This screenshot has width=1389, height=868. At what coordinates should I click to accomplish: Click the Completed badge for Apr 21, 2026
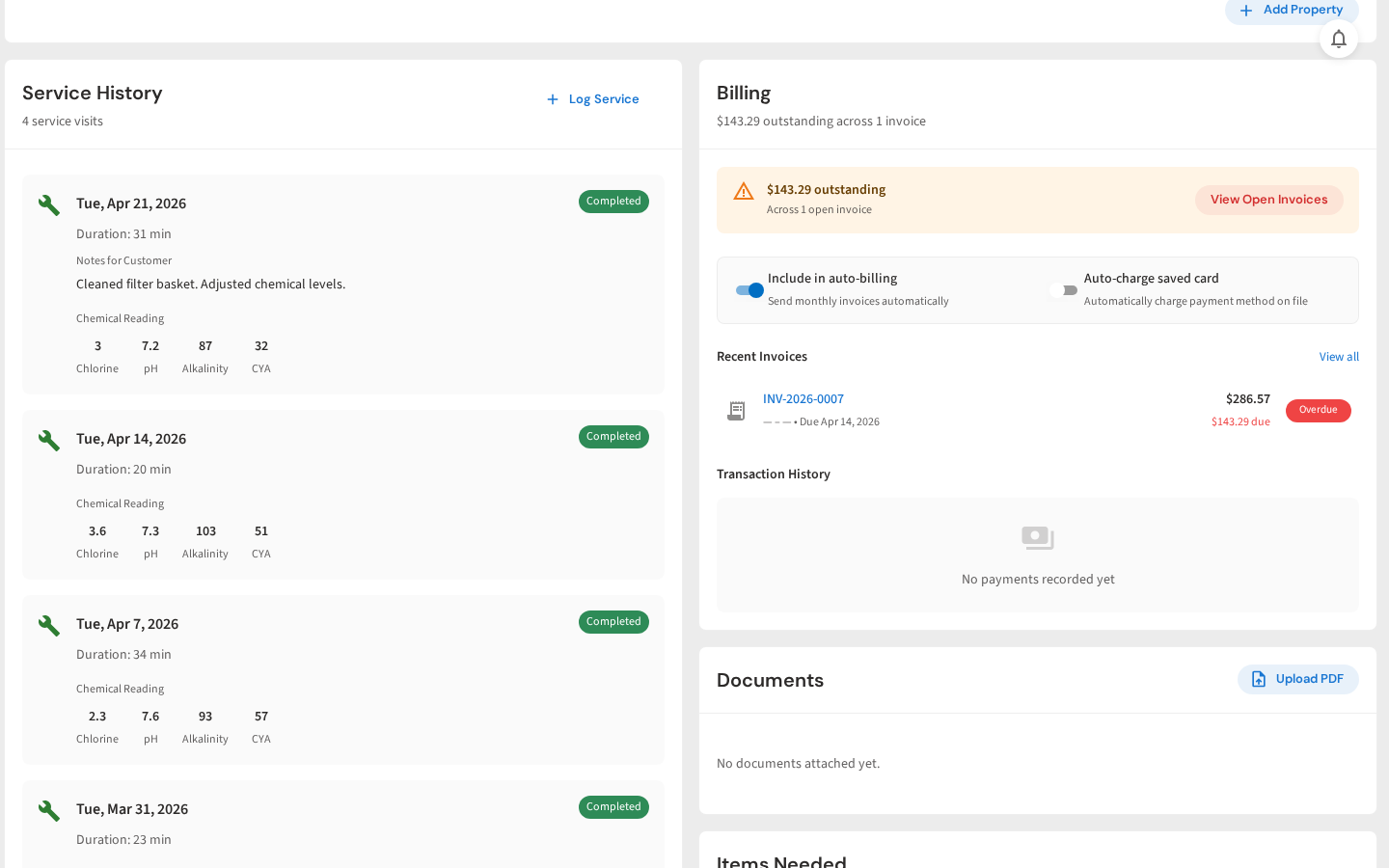coord(613,202)
